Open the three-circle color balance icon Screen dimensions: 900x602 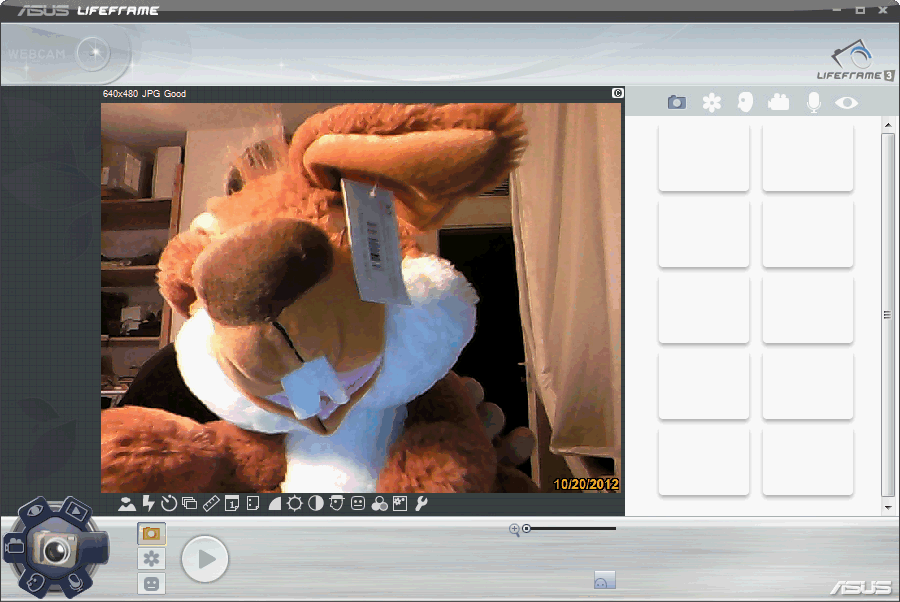click(x=379, y=504)
